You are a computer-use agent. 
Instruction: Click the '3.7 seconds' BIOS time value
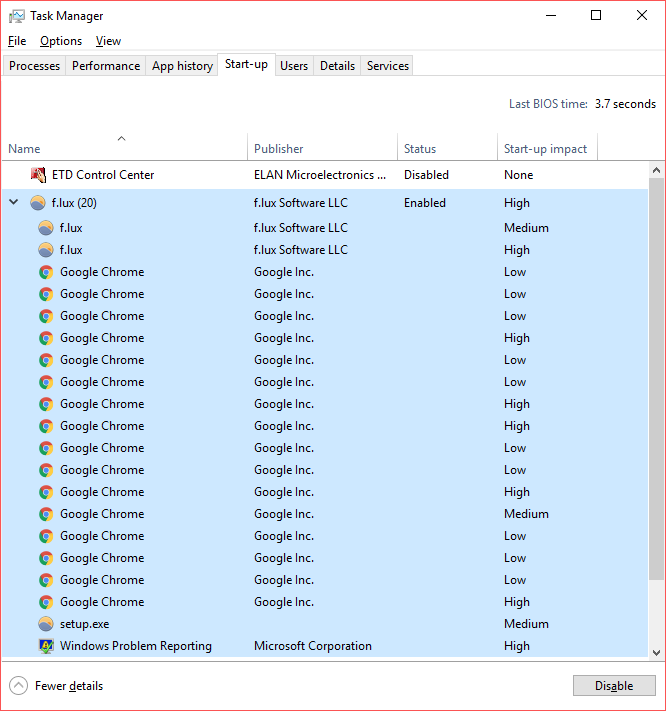point(625,104)
